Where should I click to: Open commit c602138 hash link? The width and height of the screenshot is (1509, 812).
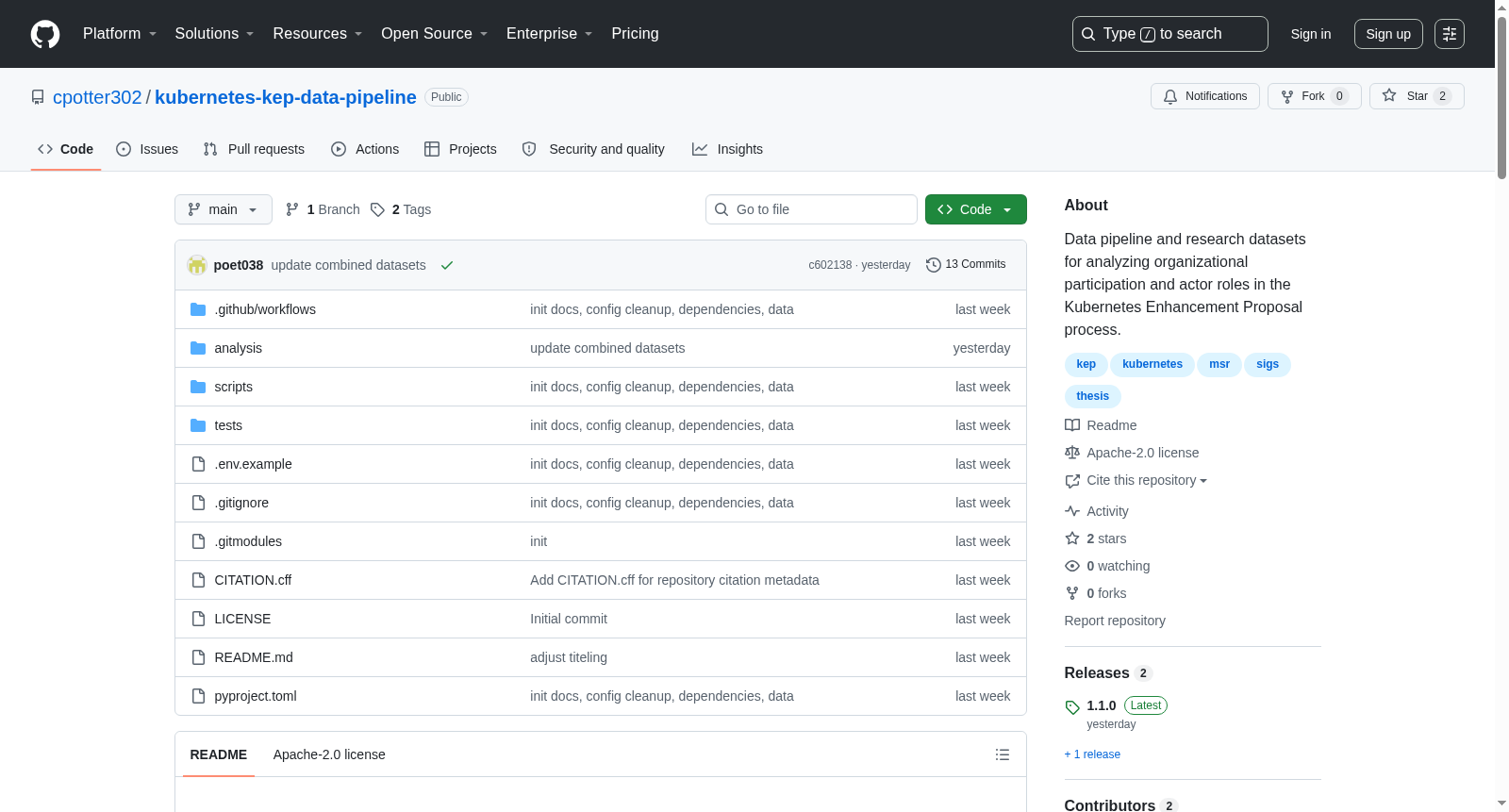coord(830,265)
